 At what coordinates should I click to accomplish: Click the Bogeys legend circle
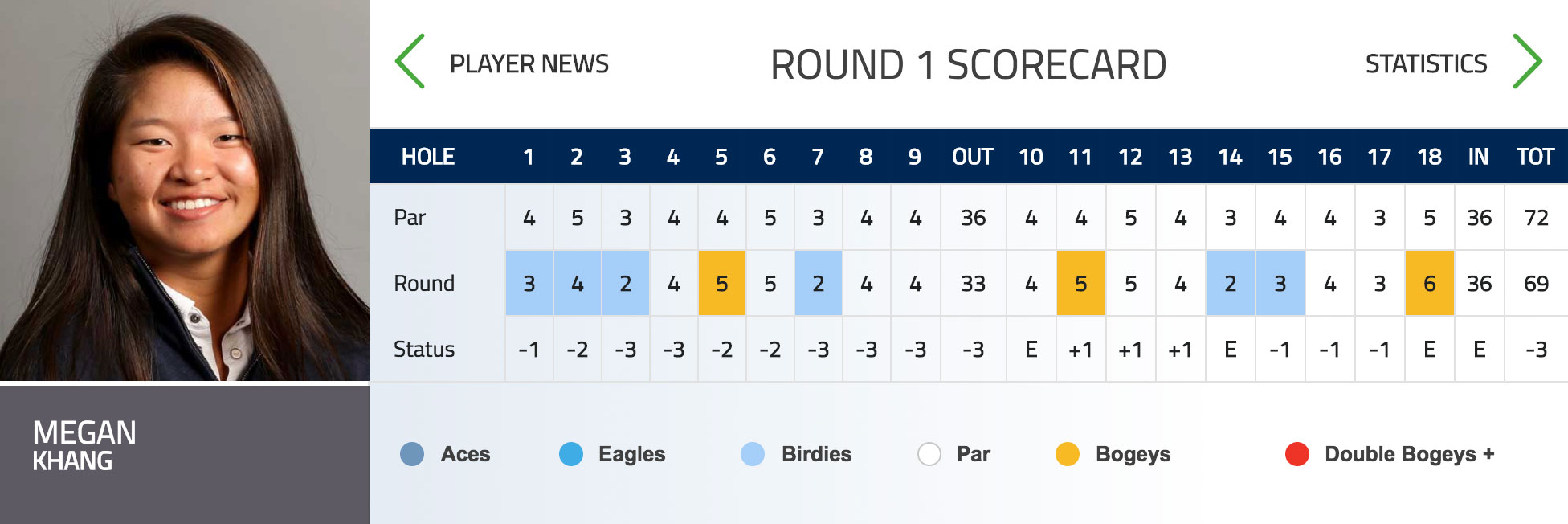click(x=1068, y=454)
